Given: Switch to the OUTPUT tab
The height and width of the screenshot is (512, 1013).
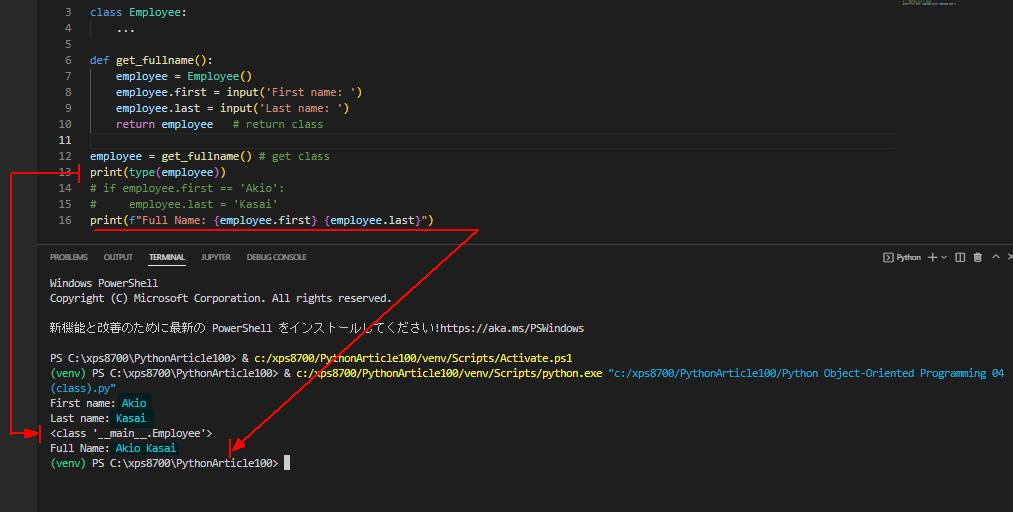Looking at the screenshot, I should (x=118, y=257).
